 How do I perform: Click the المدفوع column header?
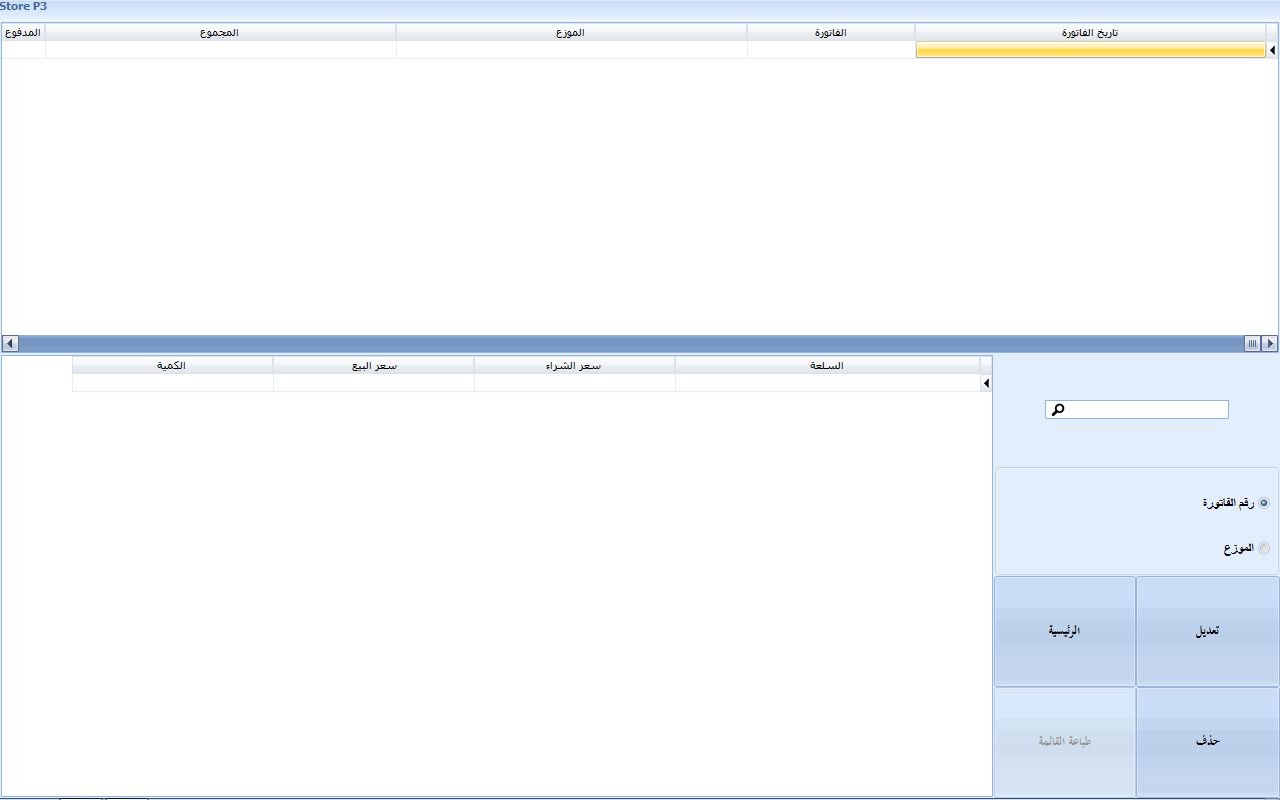click(23, 33)
